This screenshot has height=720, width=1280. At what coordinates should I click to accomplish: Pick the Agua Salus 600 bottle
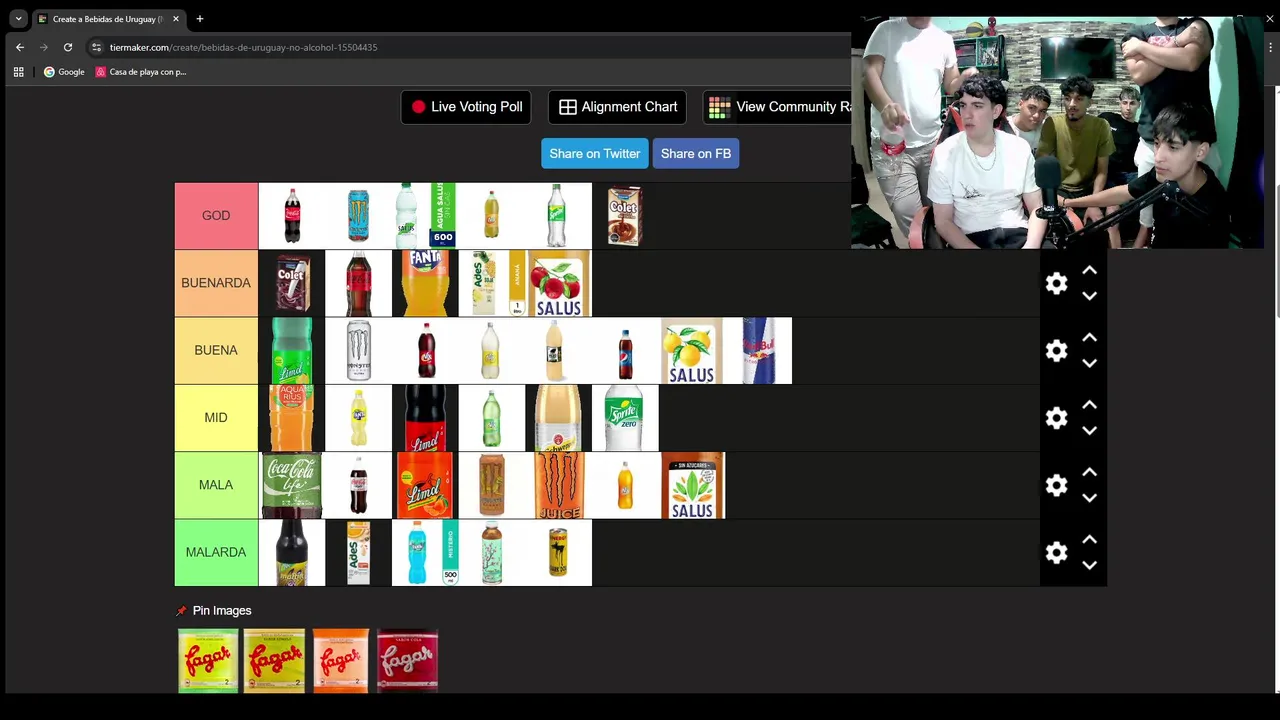[425, 216]
